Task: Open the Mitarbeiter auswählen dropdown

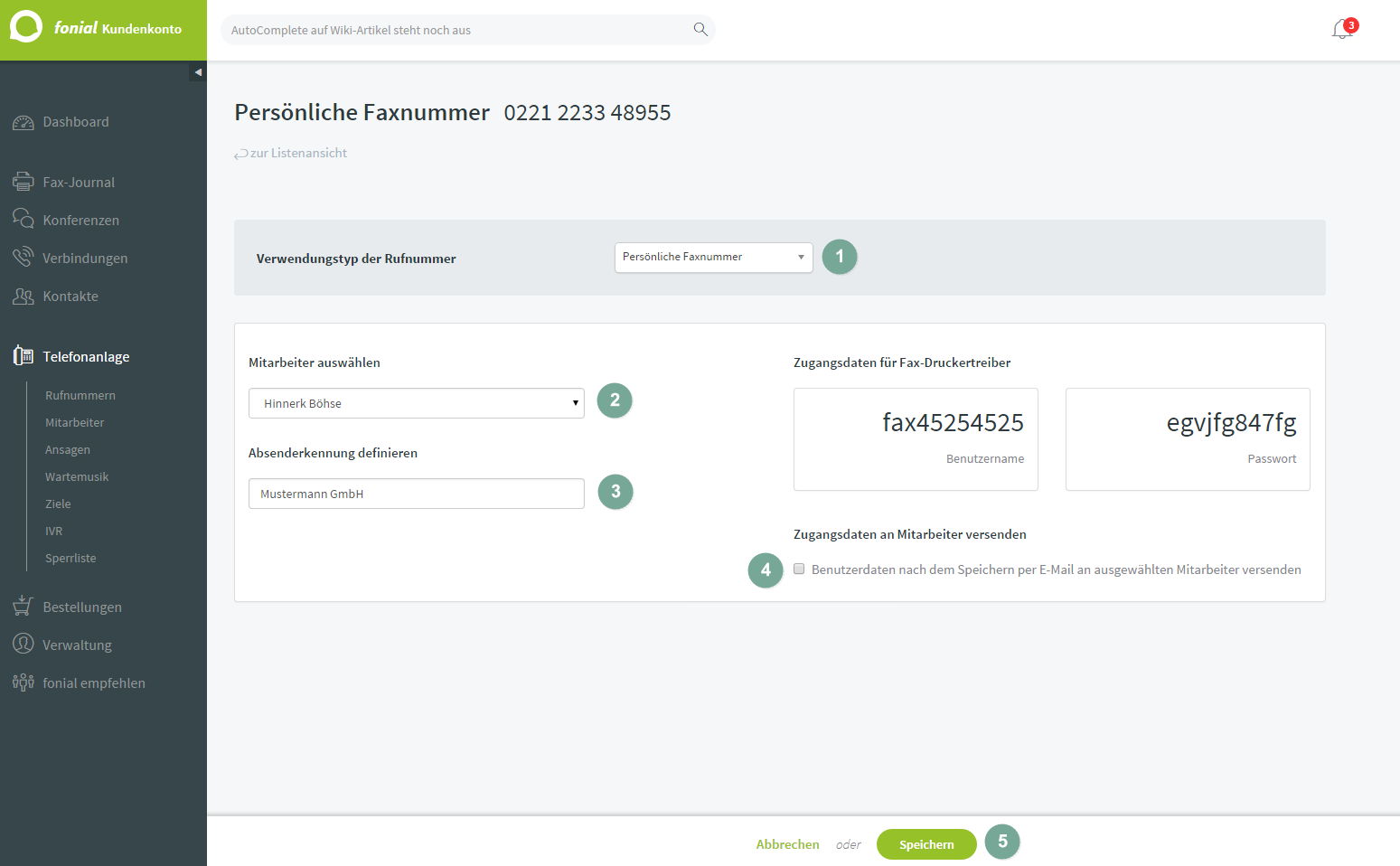Action: (416, 403)
